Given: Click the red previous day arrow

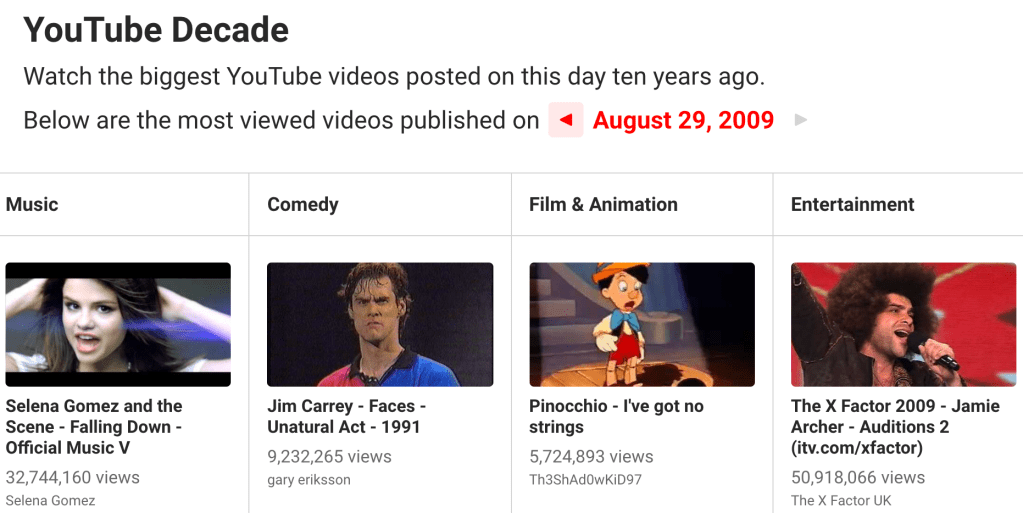Looking at the screenshot, I should point(565,121).
